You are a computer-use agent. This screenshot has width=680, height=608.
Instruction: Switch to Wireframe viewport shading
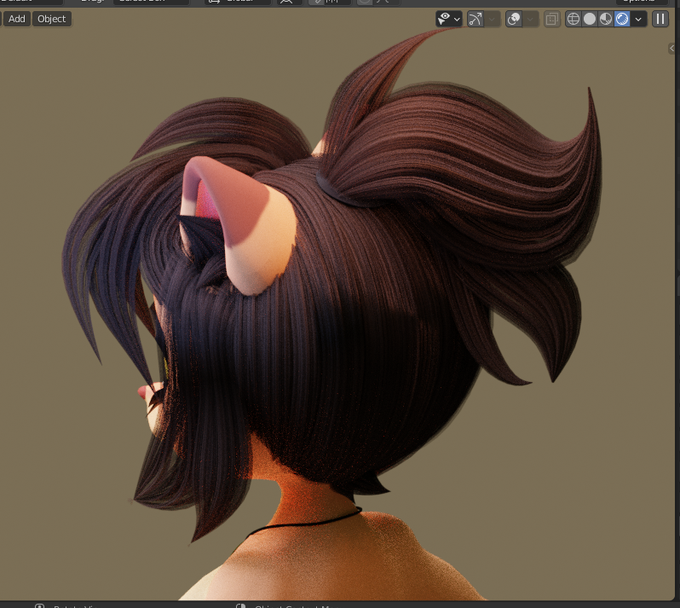pyautogui.click(x=573, y=19)
